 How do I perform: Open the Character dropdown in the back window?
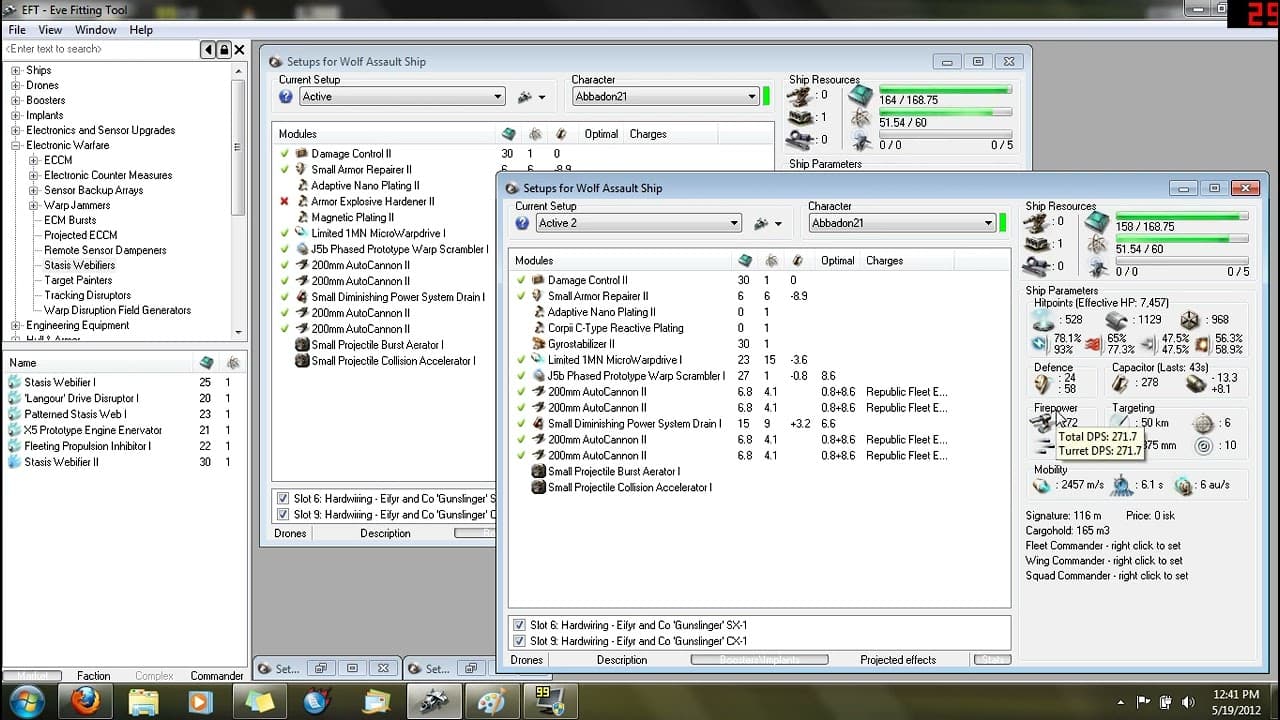pyautogui.click(x=666, y=97)
